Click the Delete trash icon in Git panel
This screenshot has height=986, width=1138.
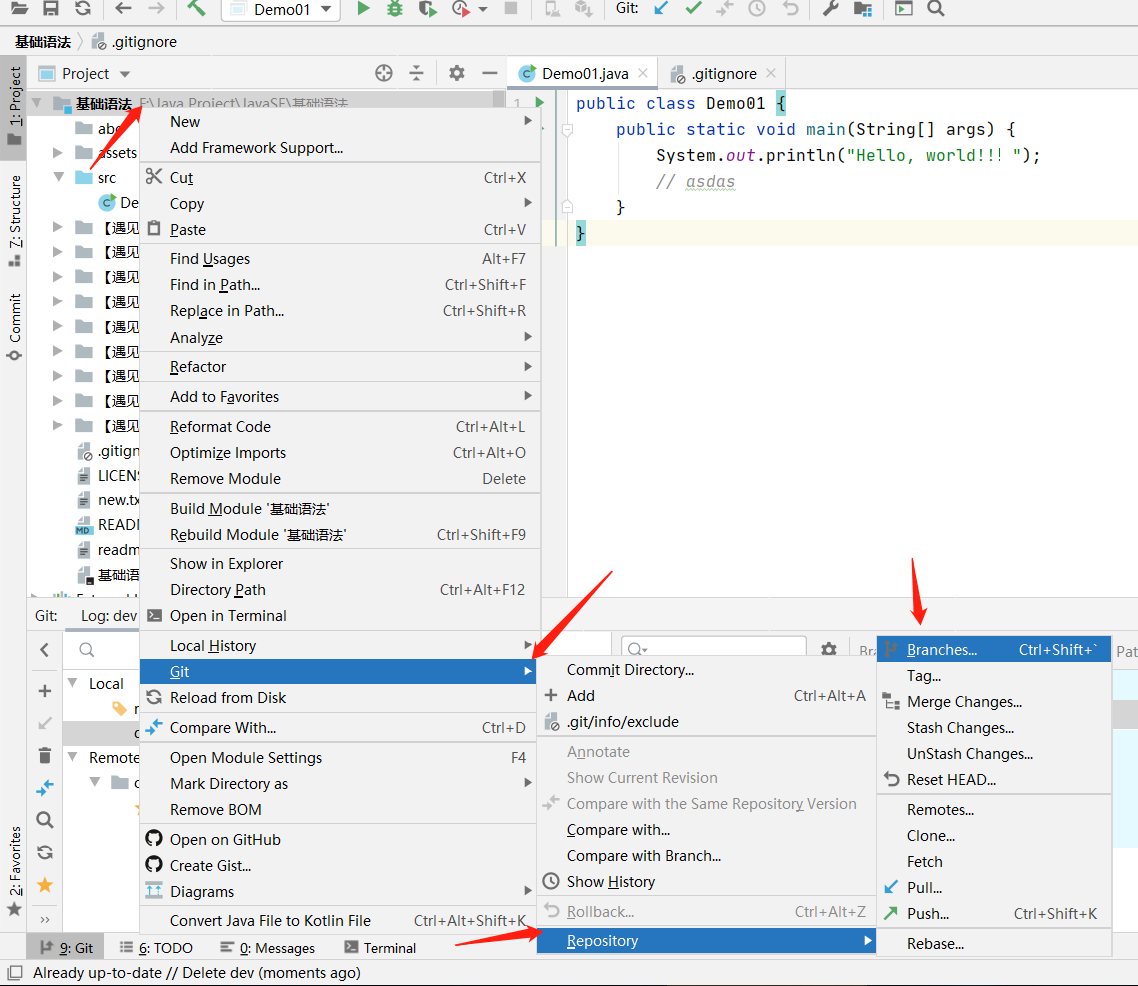click(44, 755)
